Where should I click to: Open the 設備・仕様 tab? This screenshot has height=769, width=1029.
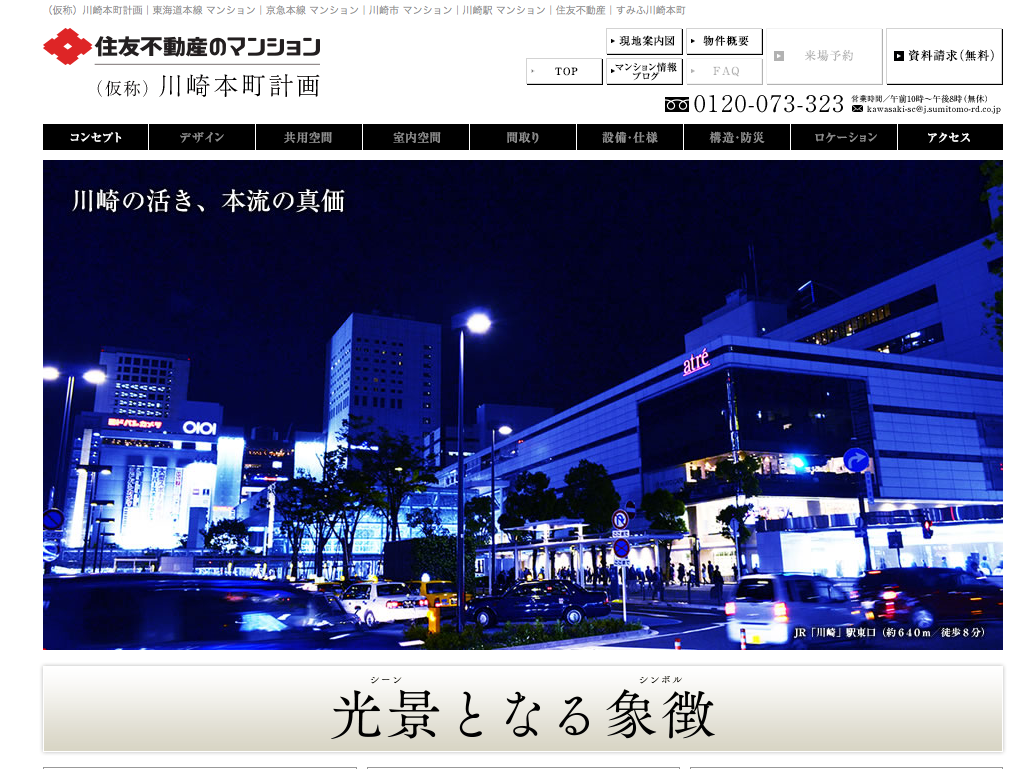630,137
